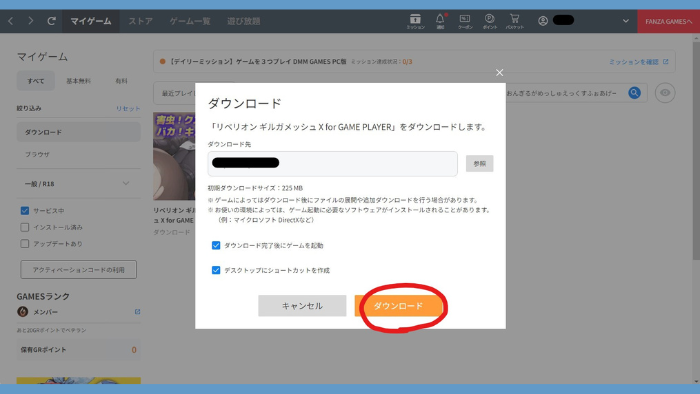Open the 遊び放題 tab
The height and width of the screenshot is (394, 700).
[243, 21]
